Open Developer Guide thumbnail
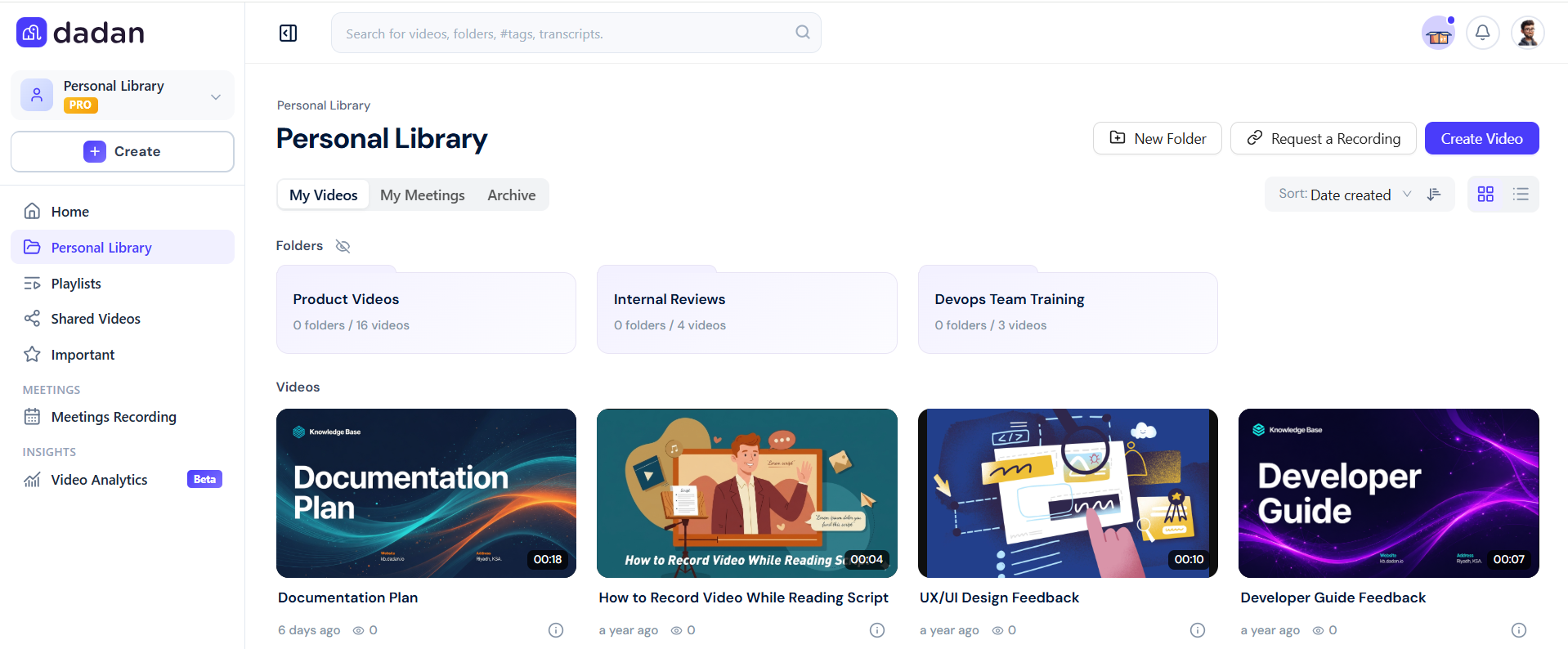Viewport: 1568px width, 649px height. coord(1388,493)
